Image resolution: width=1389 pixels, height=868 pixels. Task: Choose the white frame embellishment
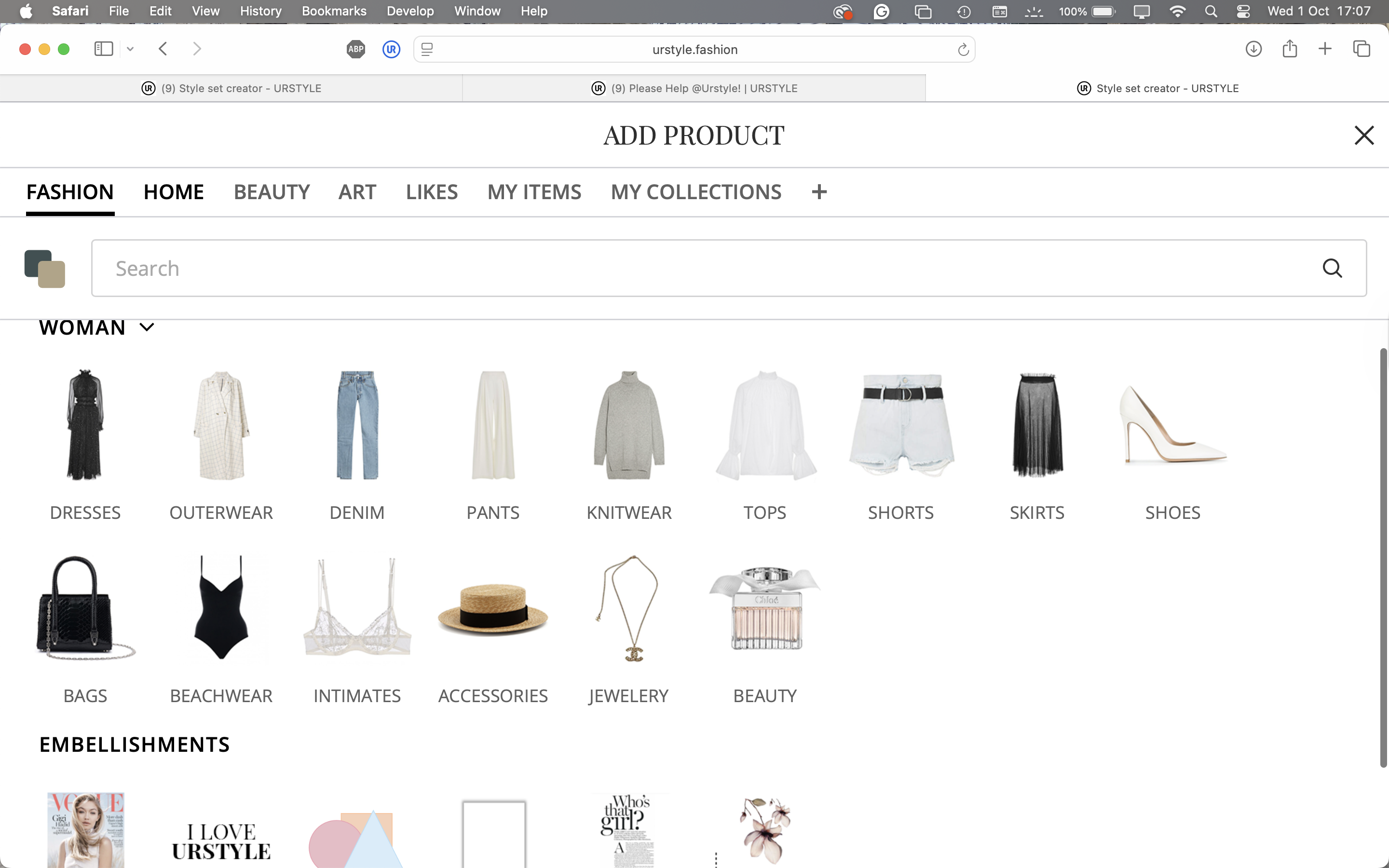pyautogui.click(x=493, y=835)
